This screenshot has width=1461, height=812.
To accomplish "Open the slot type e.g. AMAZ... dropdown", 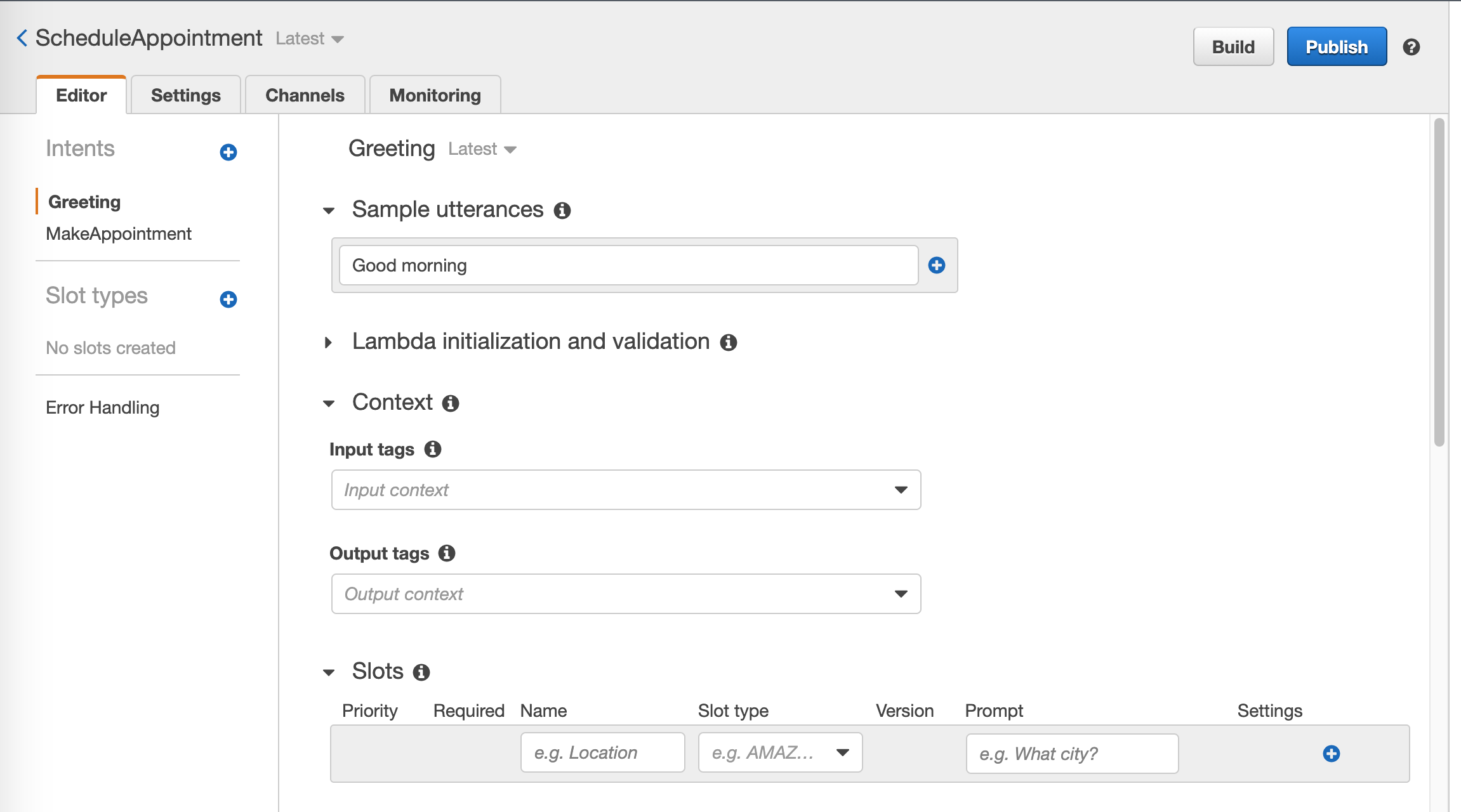I will [x=780, y=752].
